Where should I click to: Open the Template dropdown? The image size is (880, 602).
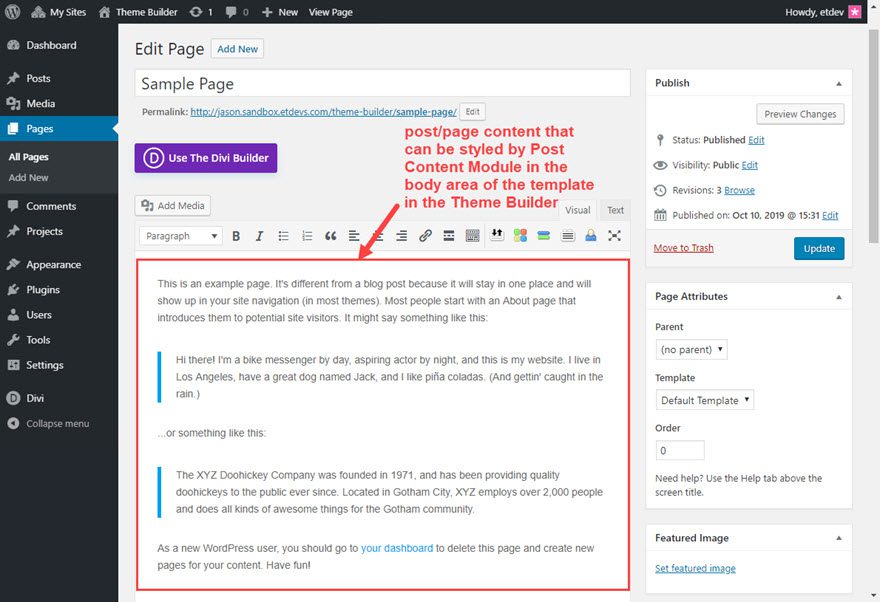point(705,400)
